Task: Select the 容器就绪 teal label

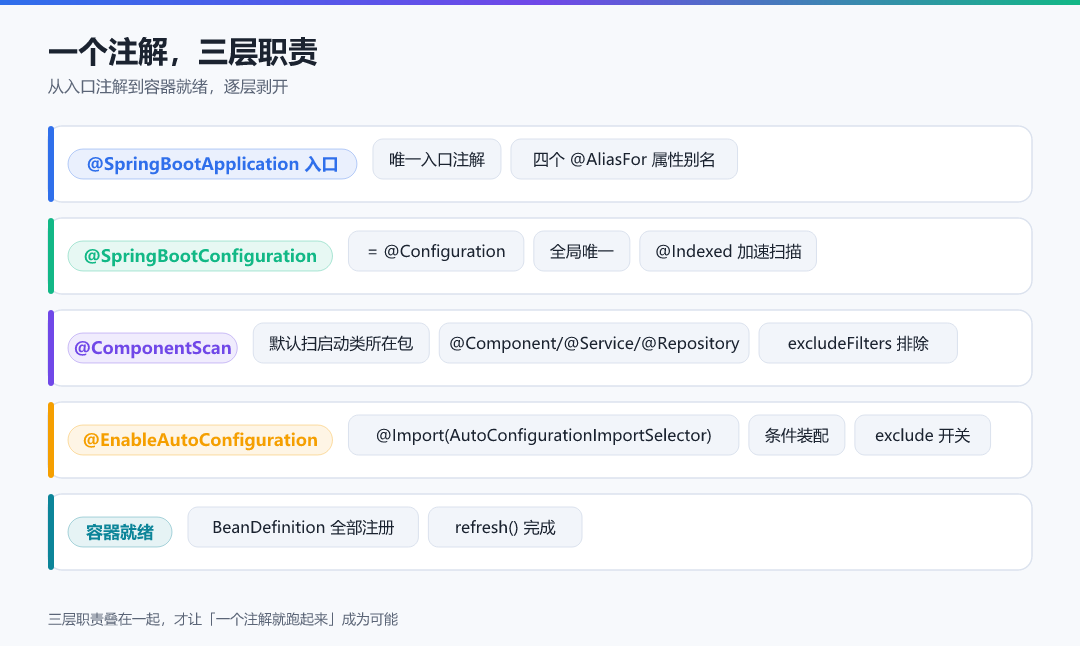Action: 120,532
